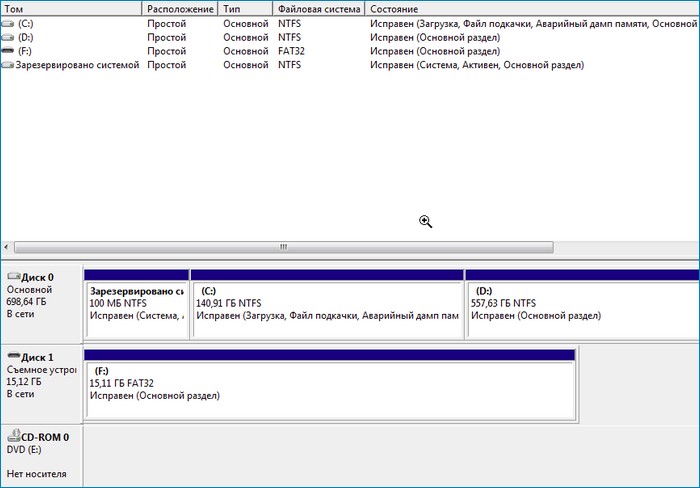Select the (C:) 140,91 GB partition block

click(x=326, y=304)
